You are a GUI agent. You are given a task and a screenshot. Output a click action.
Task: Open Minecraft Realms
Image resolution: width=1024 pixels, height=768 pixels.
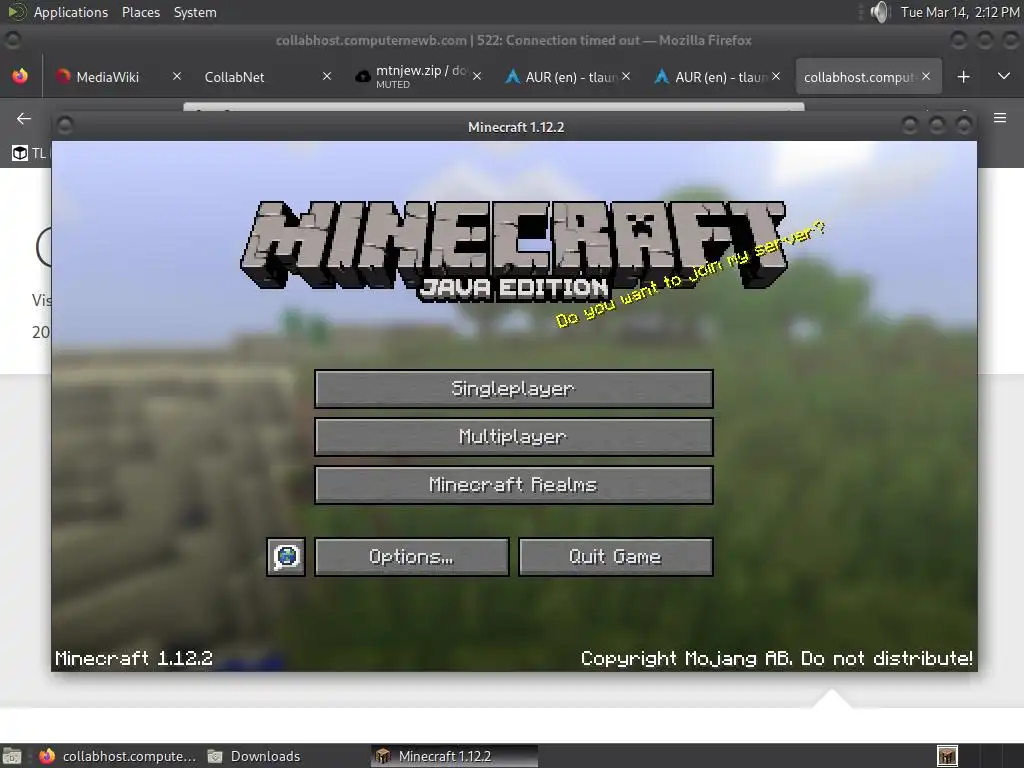[513, 485]
